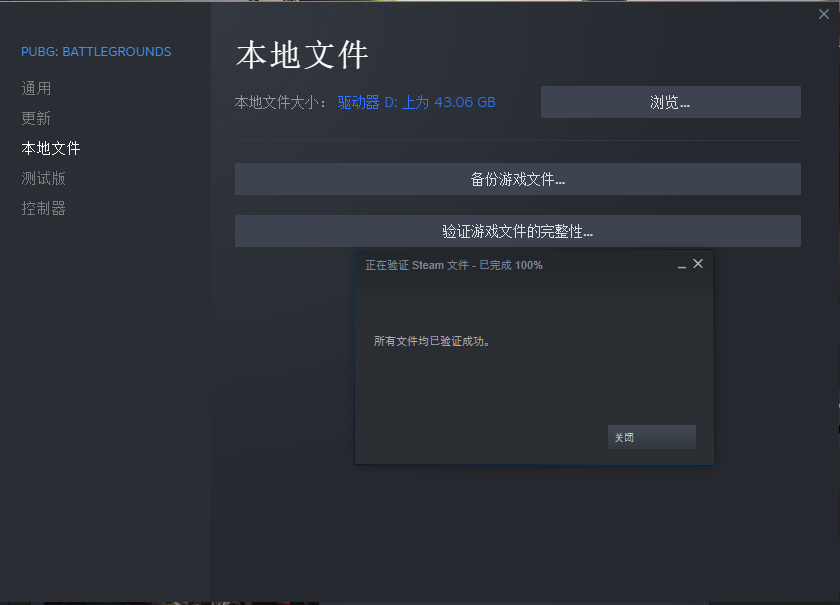Close the verification dialog with X icon
The width and height of the screenshot is (840, 605).
click(x=698, y=264)
